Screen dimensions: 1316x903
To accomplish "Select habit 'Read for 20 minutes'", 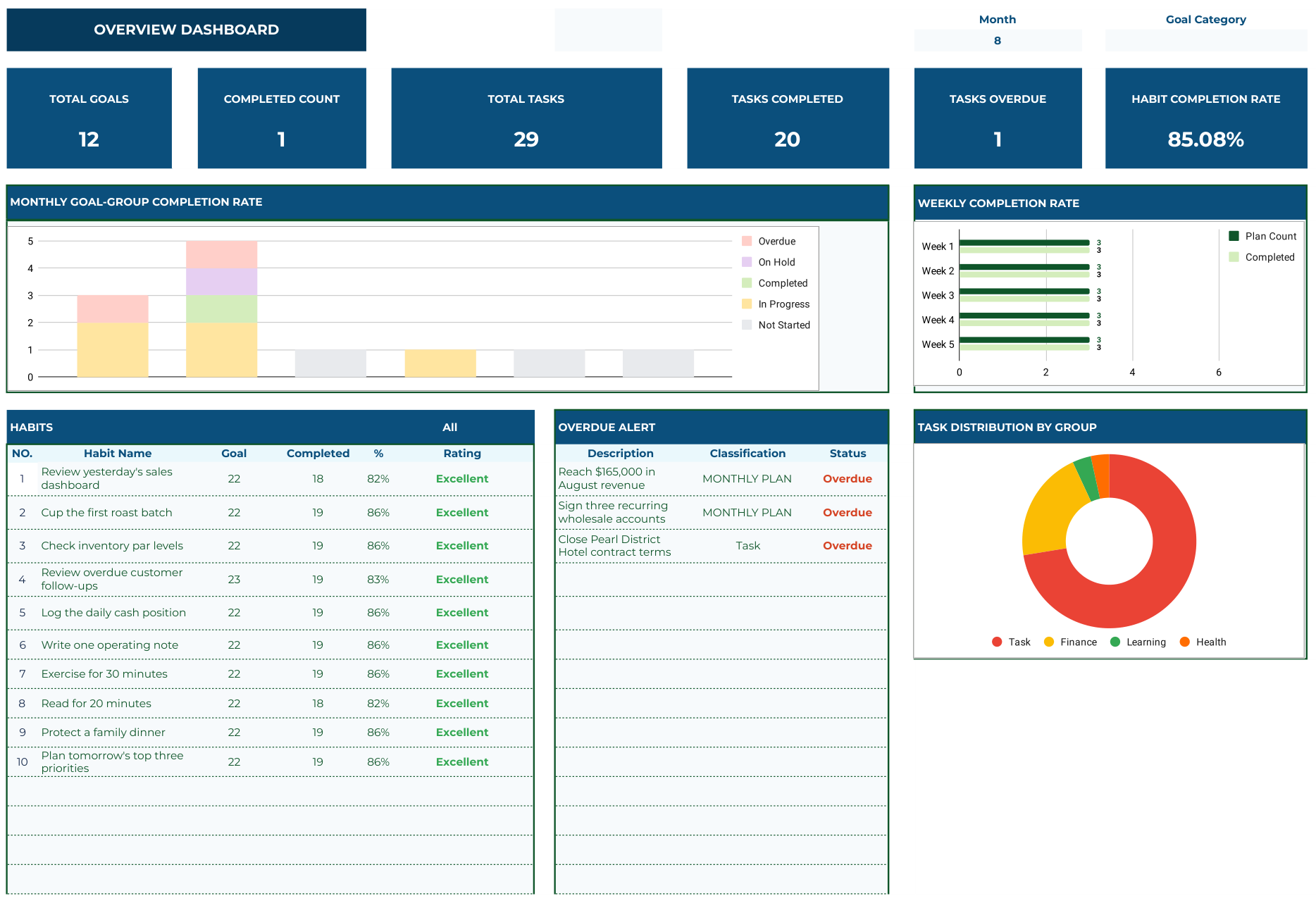I will (x=96, y=704).
